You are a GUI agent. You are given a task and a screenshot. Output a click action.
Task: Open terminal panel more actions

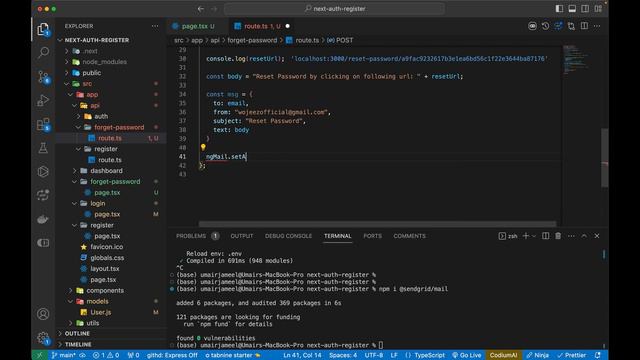571,236
